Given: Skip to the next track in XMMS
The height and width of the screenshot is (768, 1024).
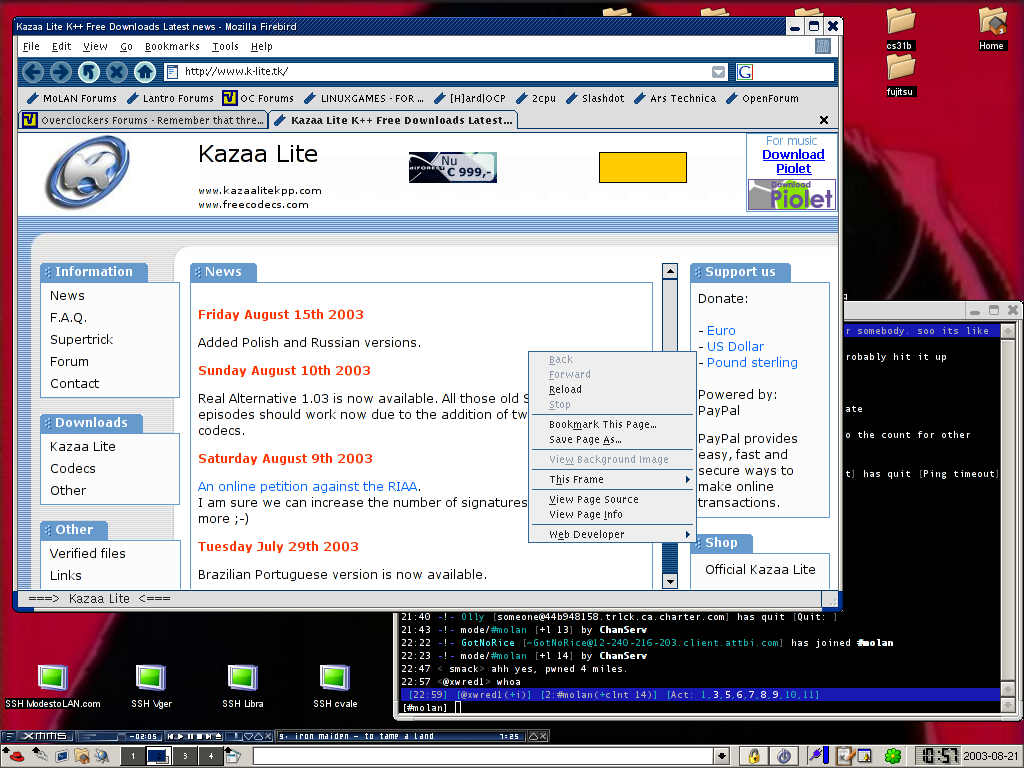Looking at the screenshot, I should pyautogui.click(x=209, y=736).
